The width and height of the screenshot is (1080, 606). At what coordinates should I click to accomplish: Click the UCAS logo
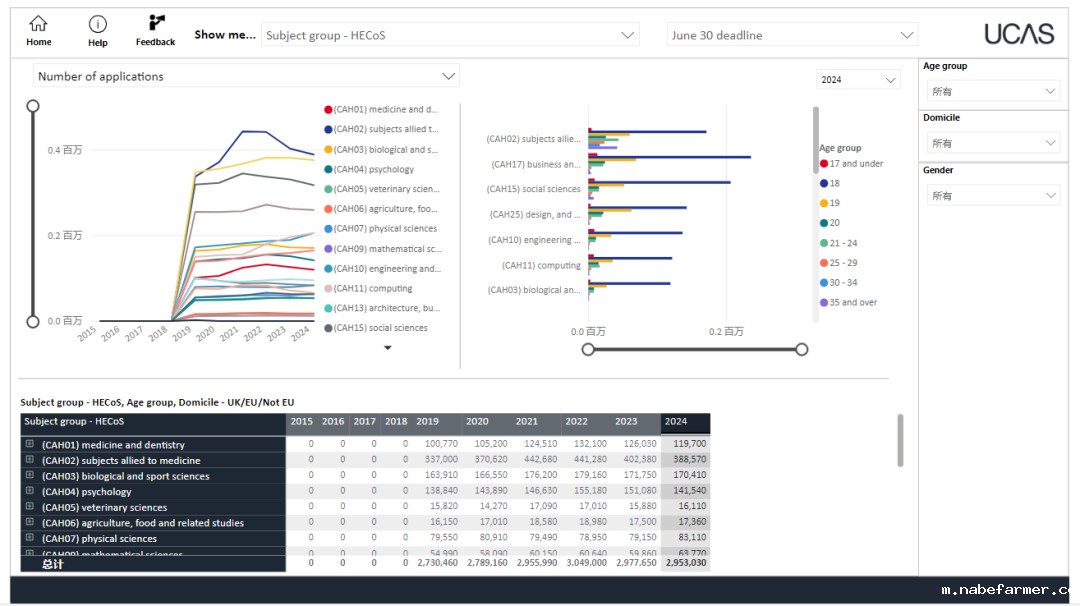[1018, 34]
